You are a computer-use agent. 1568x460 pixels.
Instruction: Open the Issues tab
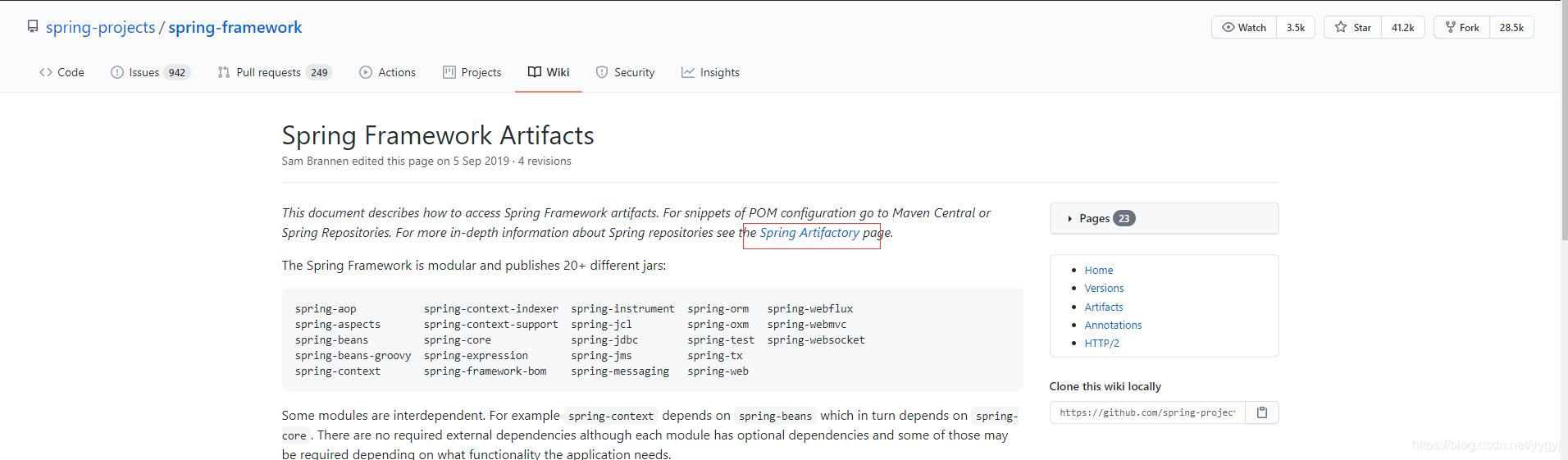[x=150, y=72]
